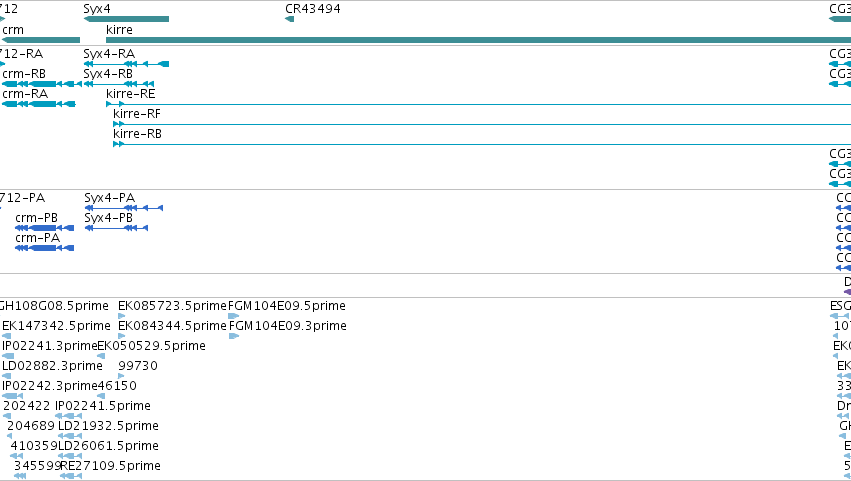Click the 204689 feature label

click(x=31, y=426)
